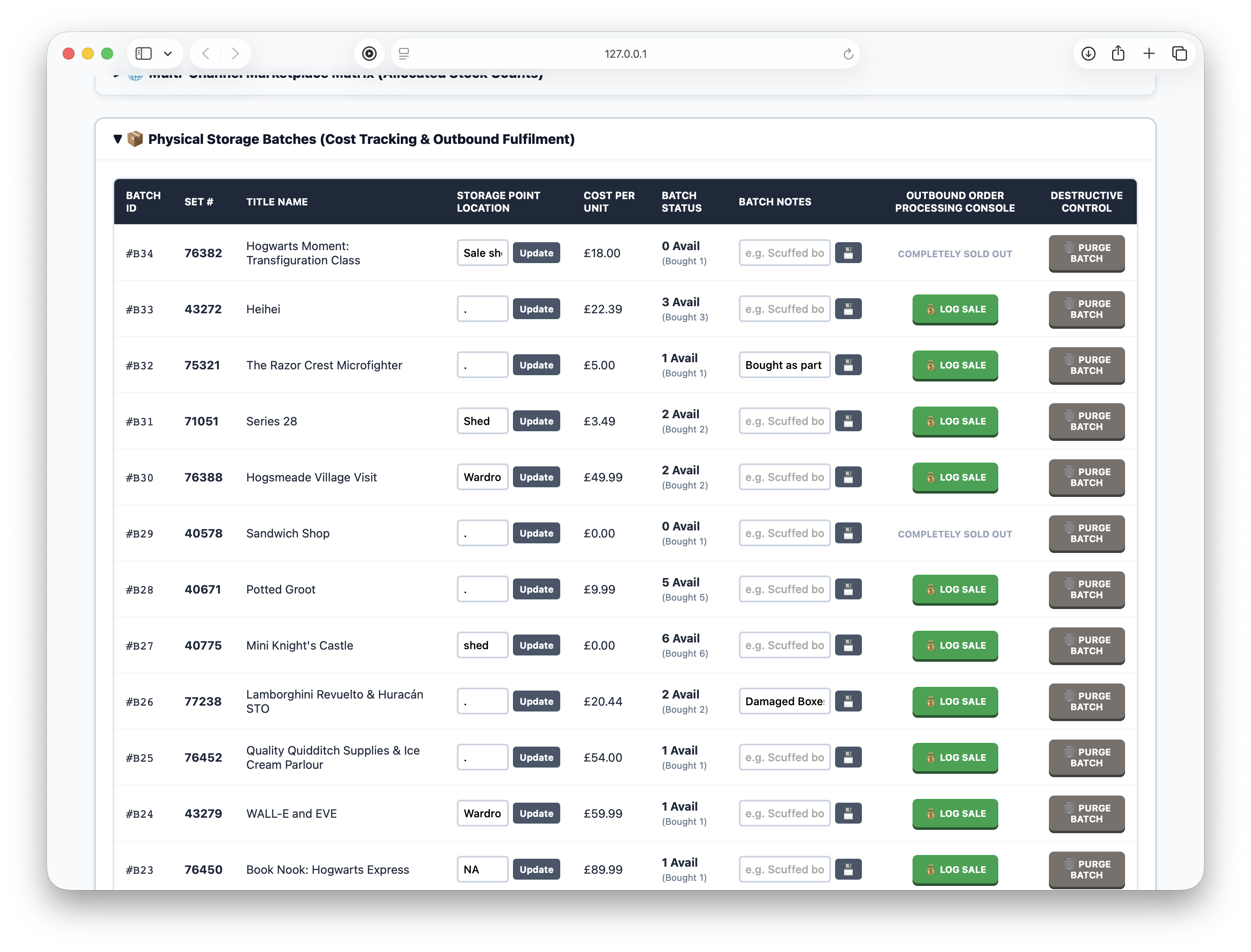The width and height of the screenshot is (1251, 952).
Task: Save note icon for Sandwich Shop batch
Action: point(848,533)
